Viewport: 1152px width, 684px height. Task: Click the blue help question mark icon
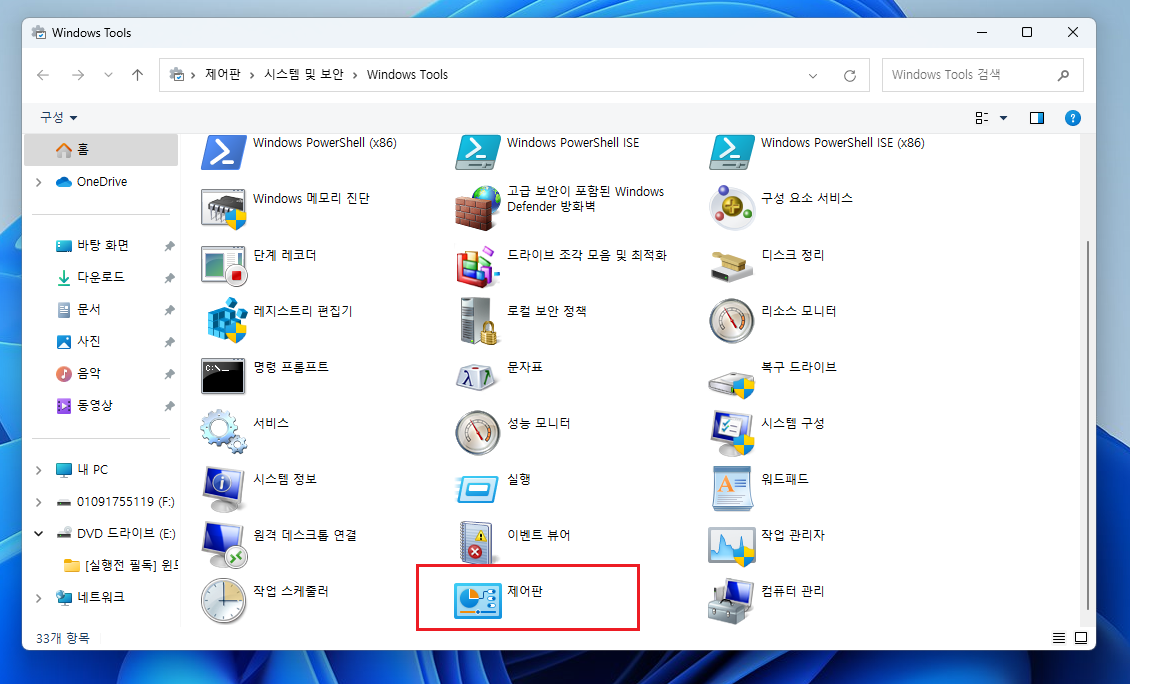point(1072,118)
